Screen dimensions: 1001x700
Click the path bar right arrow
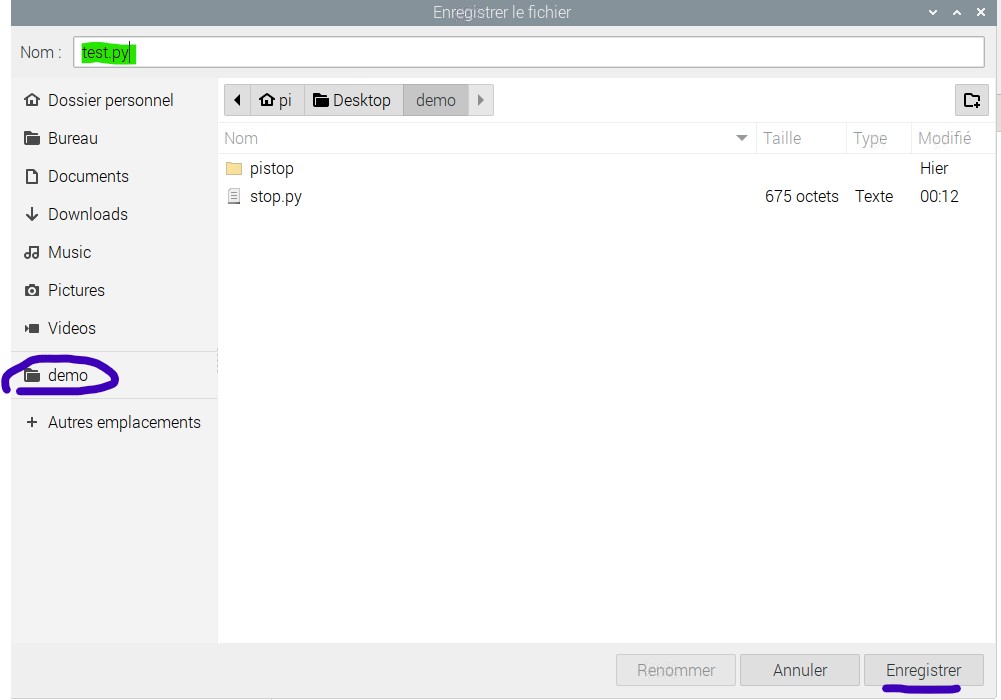tap(481, 100)
